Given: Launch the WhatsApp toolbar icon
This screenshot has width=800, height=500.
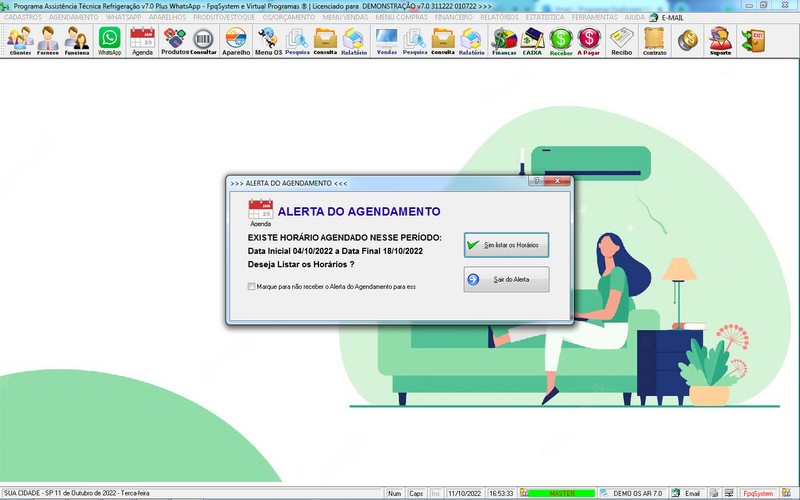Looking at the screenshot, I should click(109, 40).
